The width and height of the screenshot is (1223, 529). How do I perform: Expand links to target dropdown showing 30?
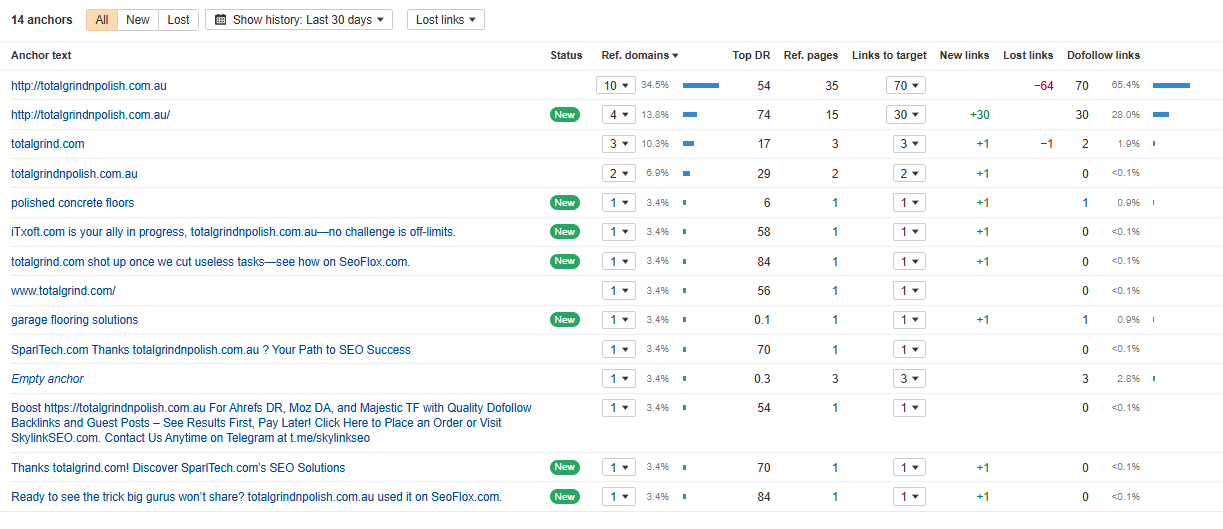(906, 115)
